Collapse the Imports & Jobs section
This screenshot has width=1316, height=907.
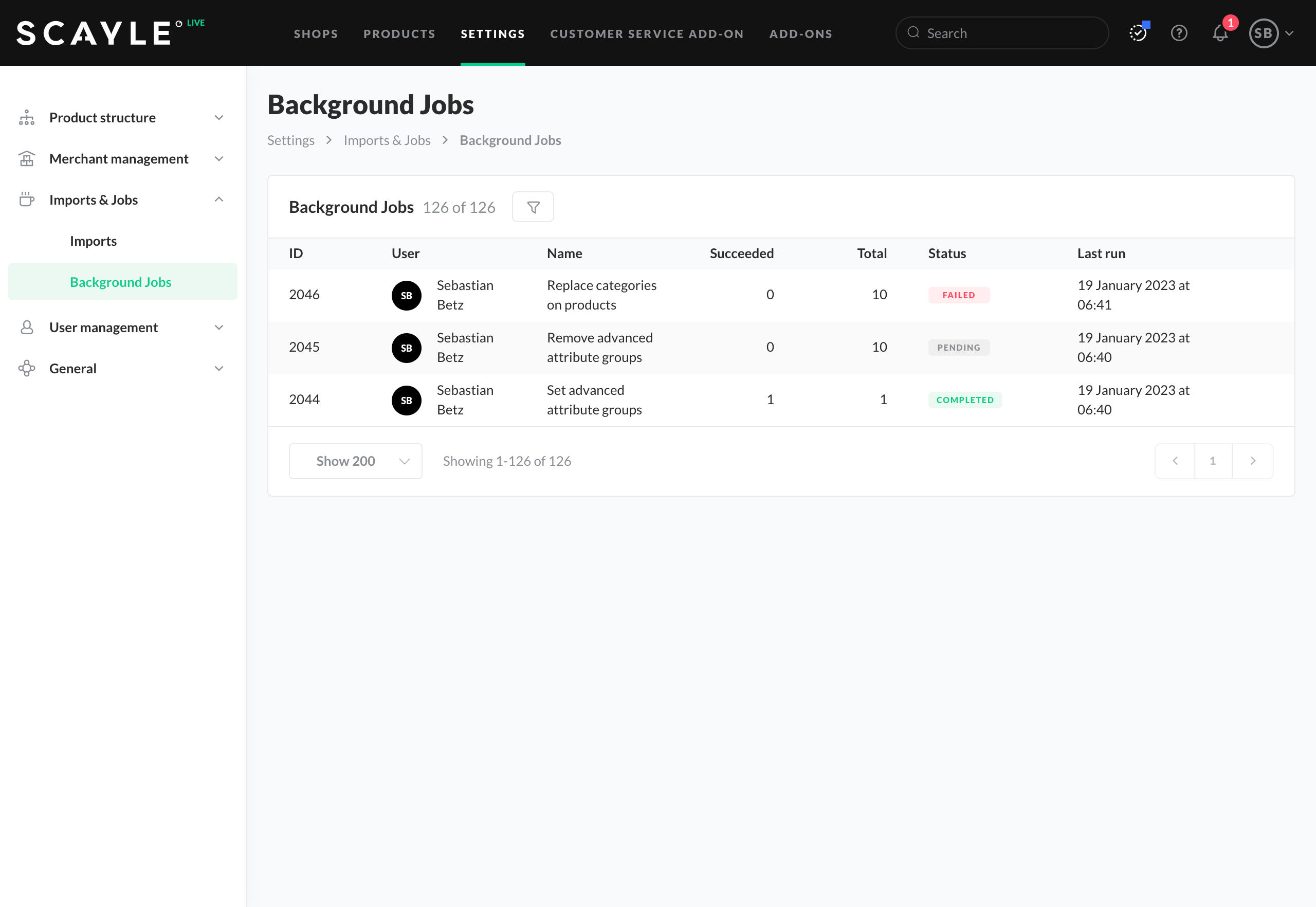[x=219, y=199]
